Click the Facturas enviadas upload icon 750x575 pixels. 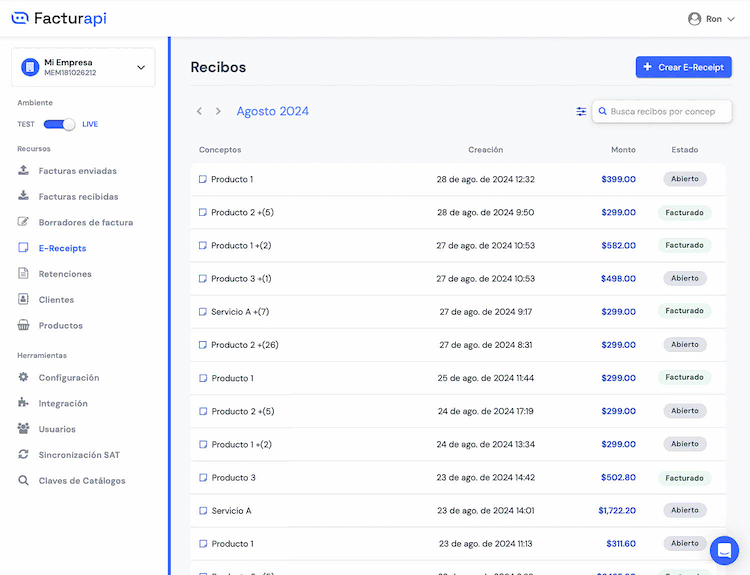click(x=24, y=171)
